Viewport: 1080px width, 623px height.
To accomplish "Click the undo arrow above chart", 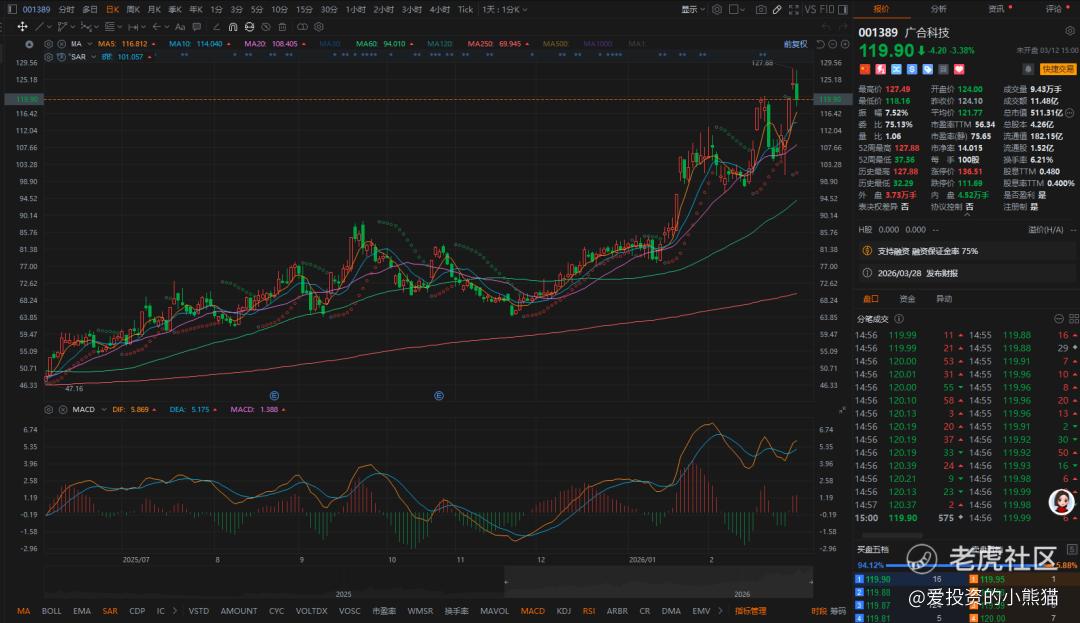I will [x=826, y=27].
